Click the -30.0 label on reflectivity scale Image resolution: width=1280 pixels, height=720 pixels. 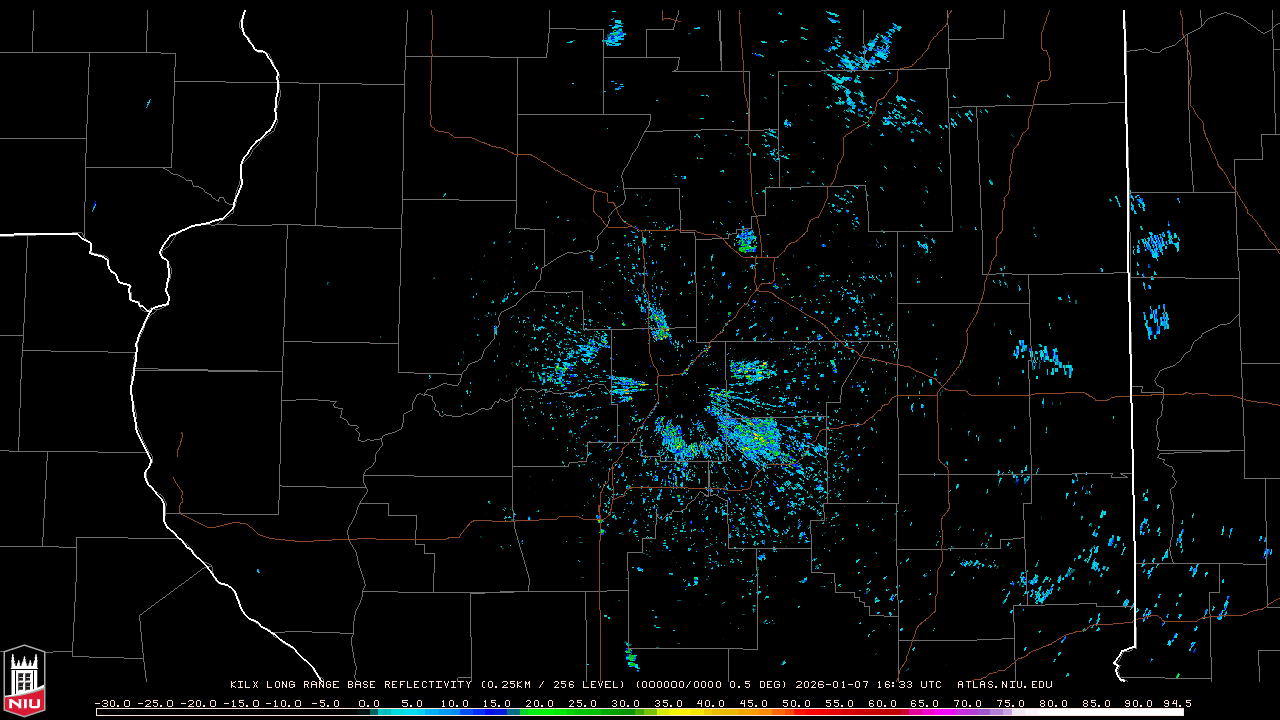coord(112,703)
